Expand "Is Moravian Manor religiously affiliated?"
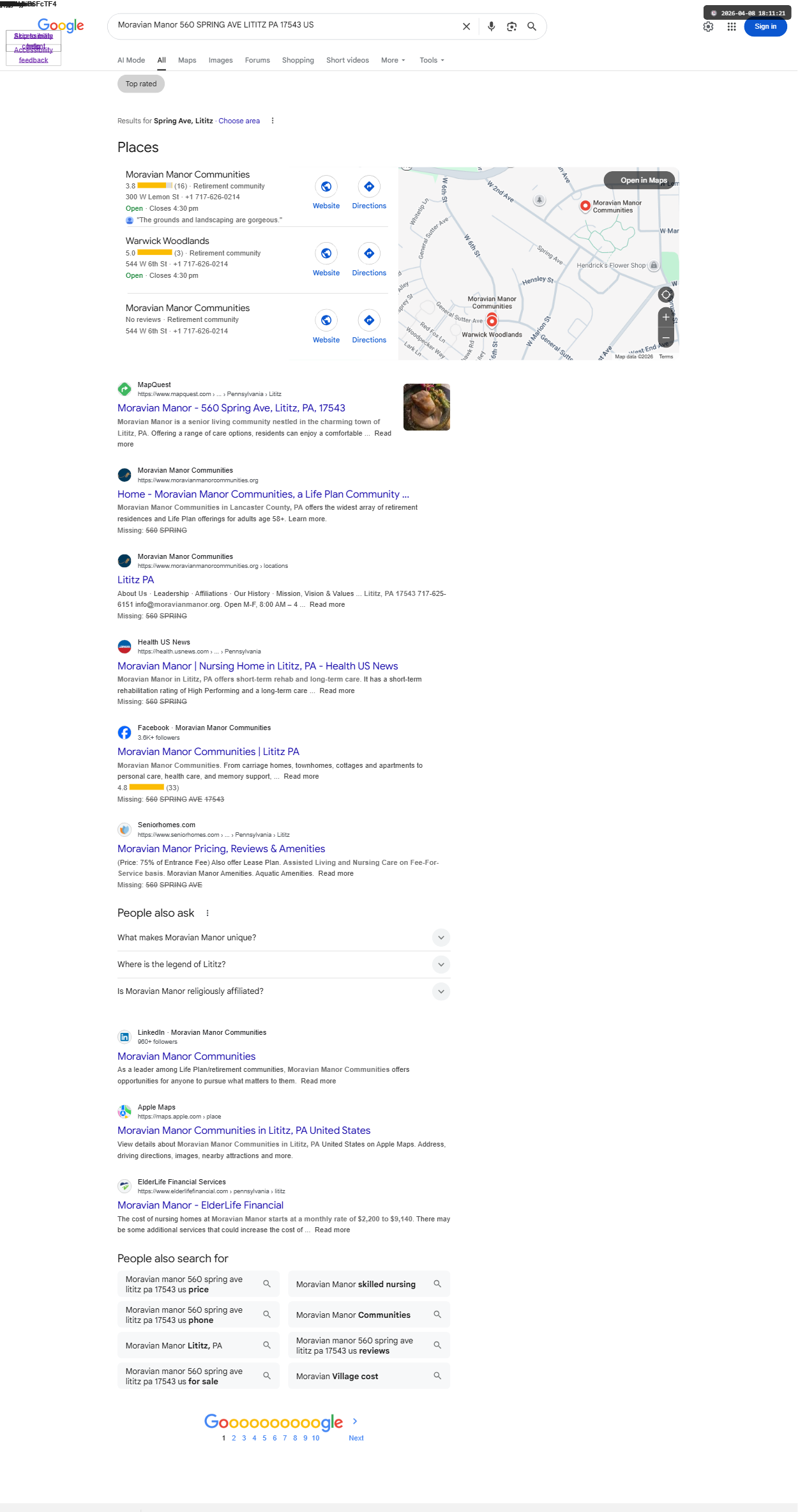The image size is (807, 1512). coord(283,991)
